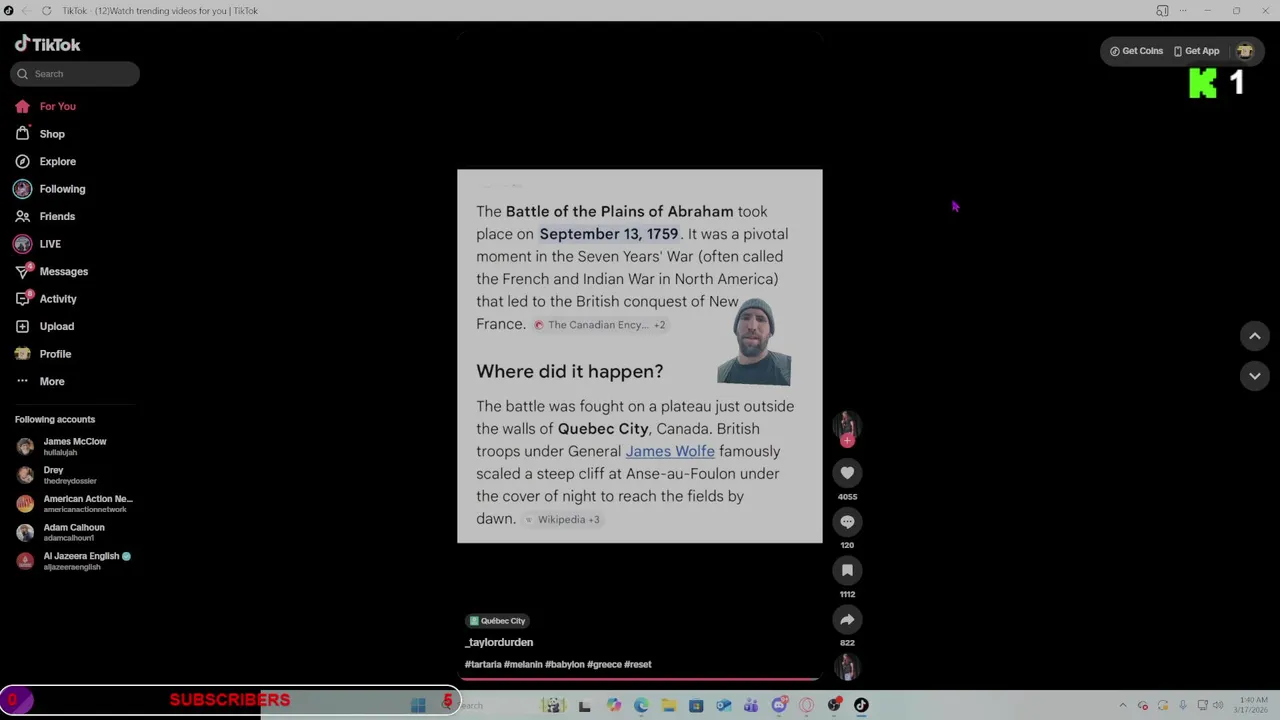Image resolution: width=1280 pixels, height=720 pixels.
Task: Click the Get App button
Action: (1196, 51)
